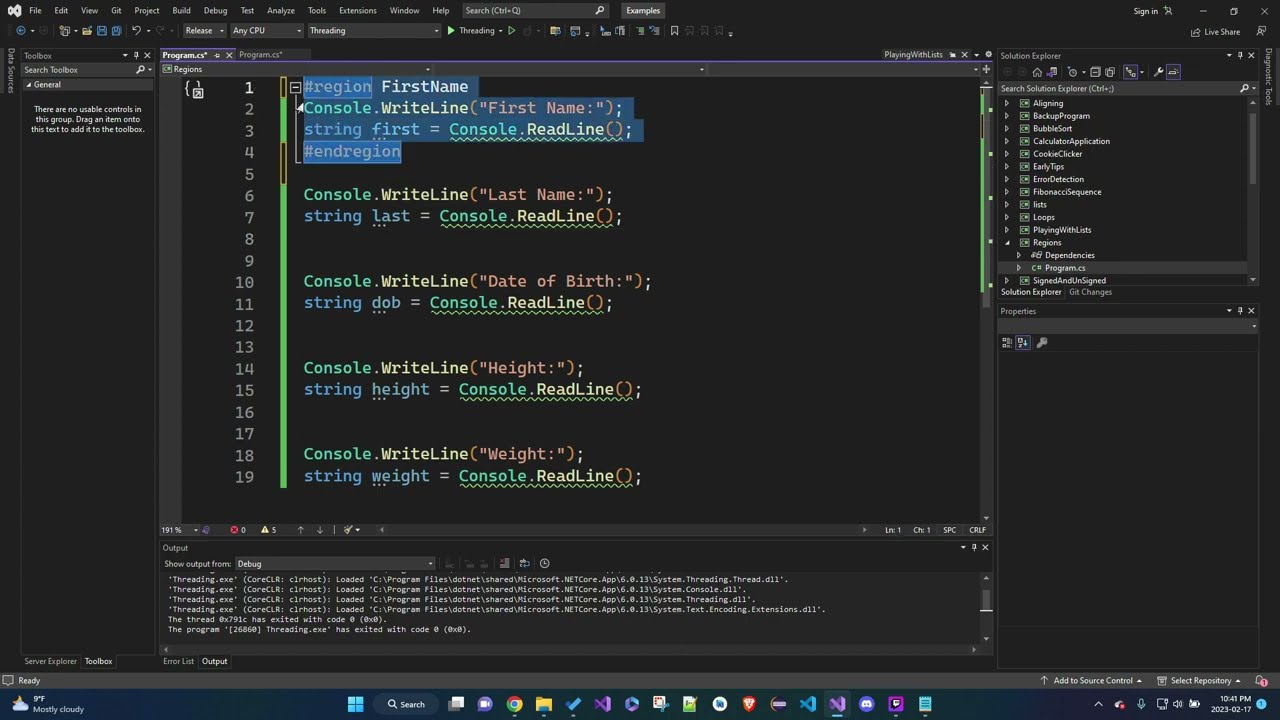This screenshot has width=1280, height=720.
Task: Click the Solution Explorer vertical scrollbar
Action: tap(1254, 150)
